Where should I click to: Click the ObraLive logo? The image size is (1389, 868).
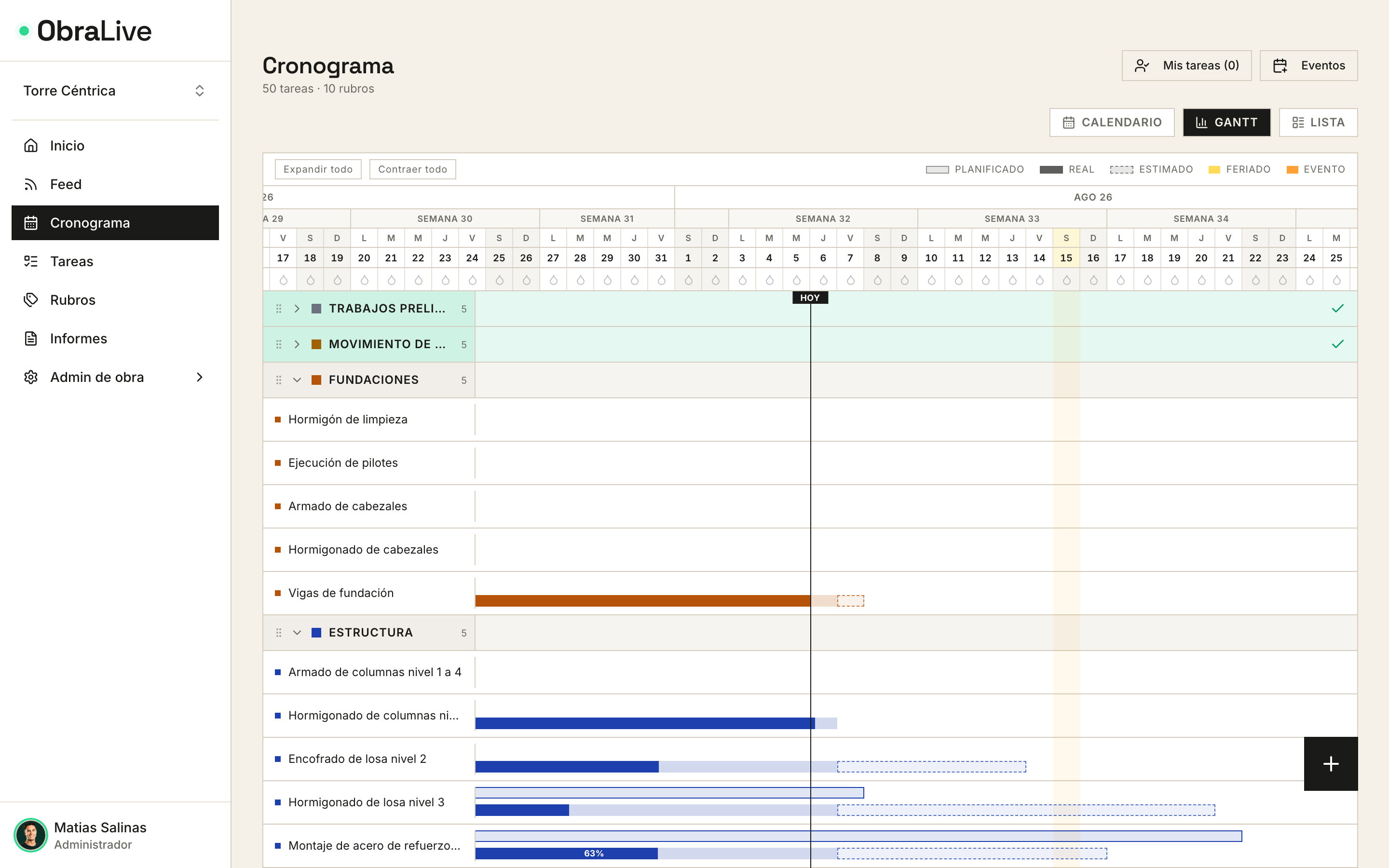(x=85, y=31)
